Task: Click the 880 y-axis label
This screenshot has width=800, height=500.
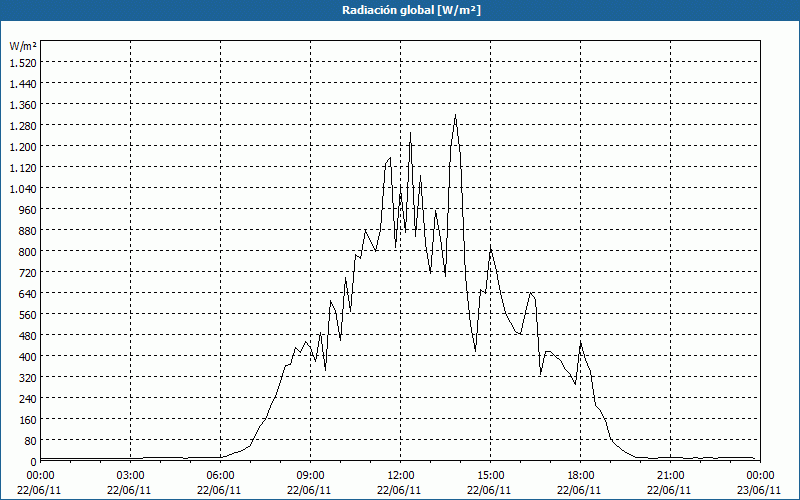Action: pos(28,231)
